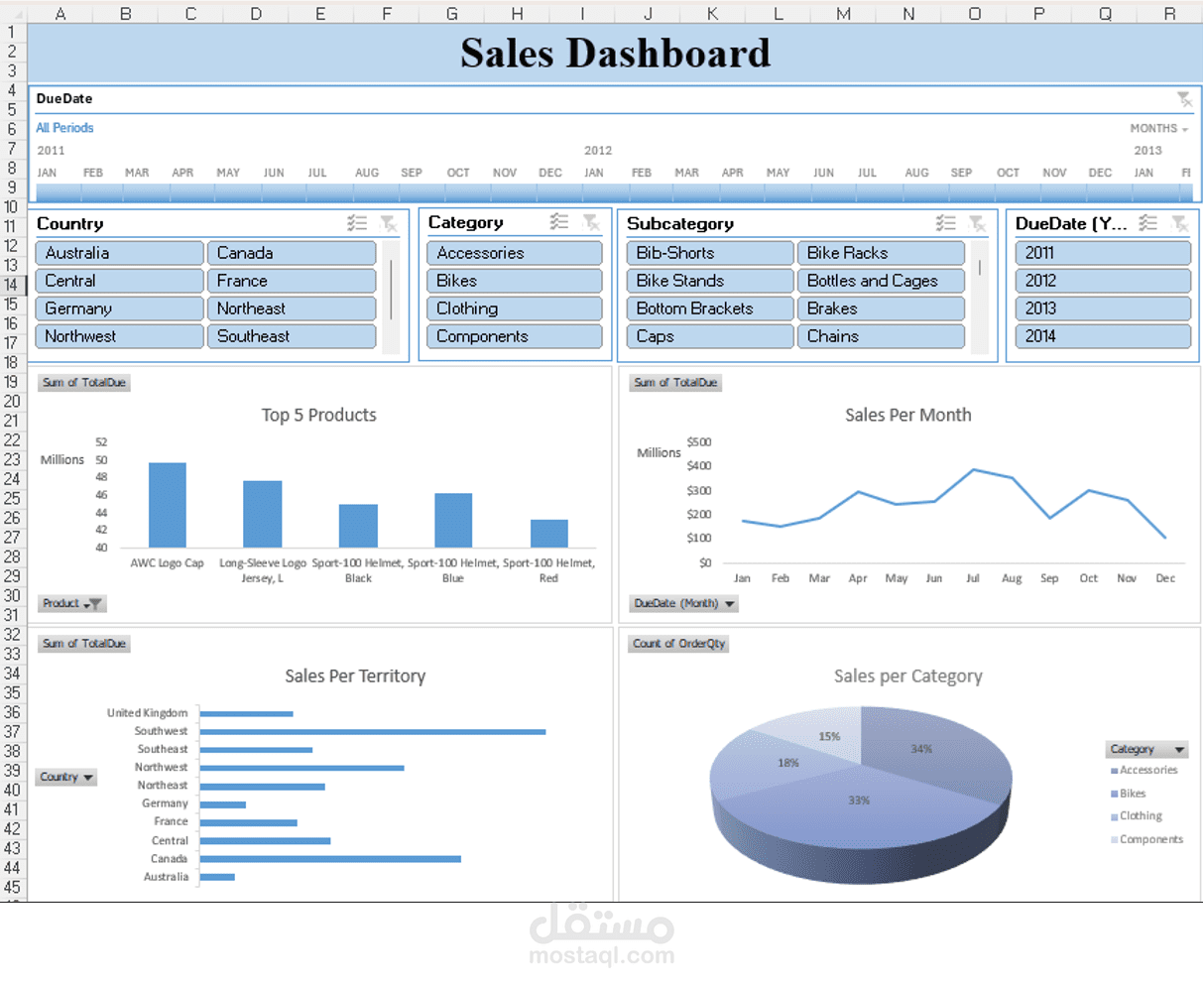Enable multi-select on the Category slicer
This screenshot has width=1204, height=988.
tap(557, 222)
